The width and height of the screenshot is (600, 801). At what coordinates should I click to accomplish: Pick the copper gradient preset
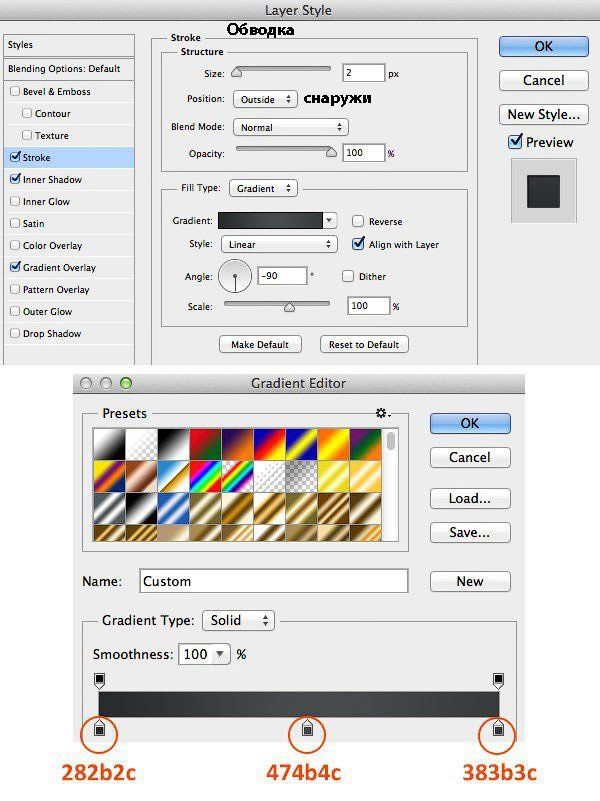(x=141, y=476)
